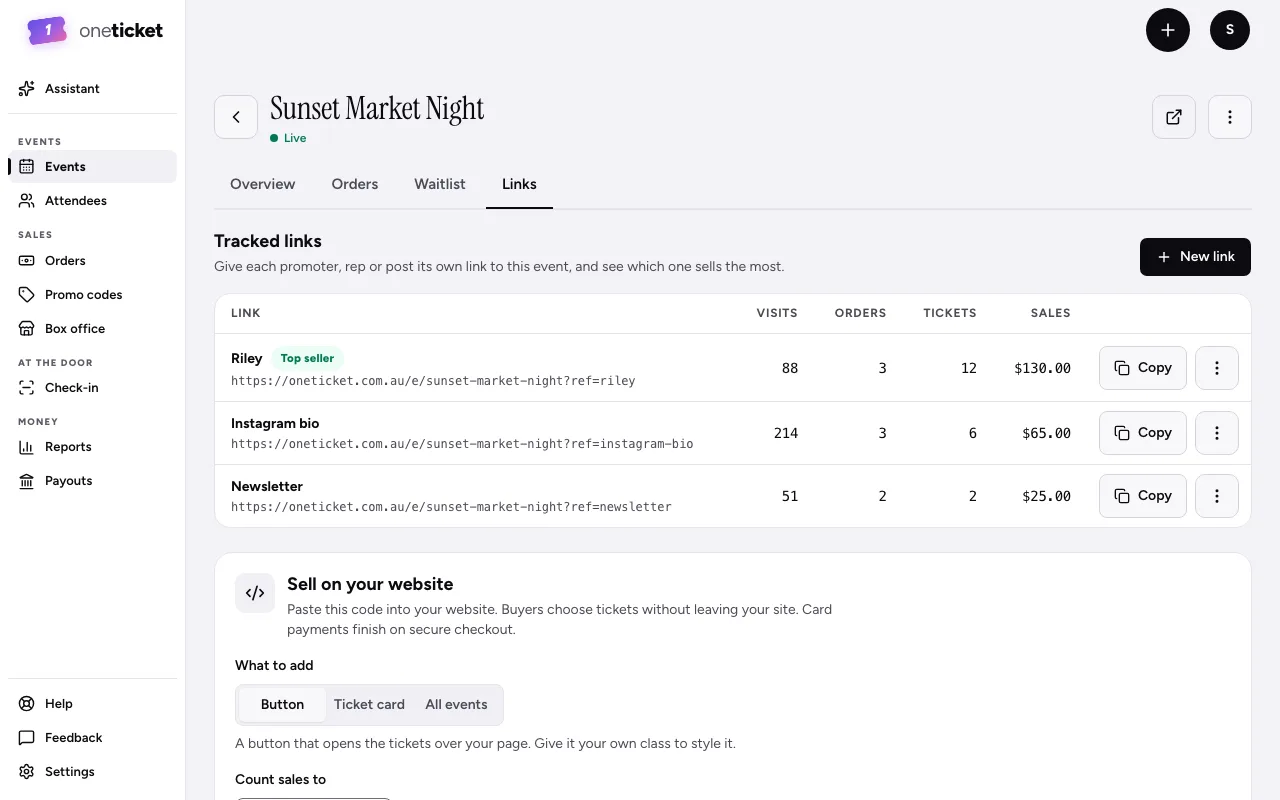
Task: Open Promo codes page
Action: pyautogui.click(x=92, y=295)
